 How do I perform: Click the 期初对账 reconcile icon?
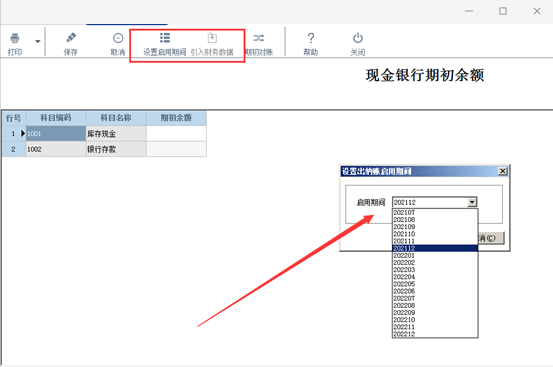(x=259, y=38)
